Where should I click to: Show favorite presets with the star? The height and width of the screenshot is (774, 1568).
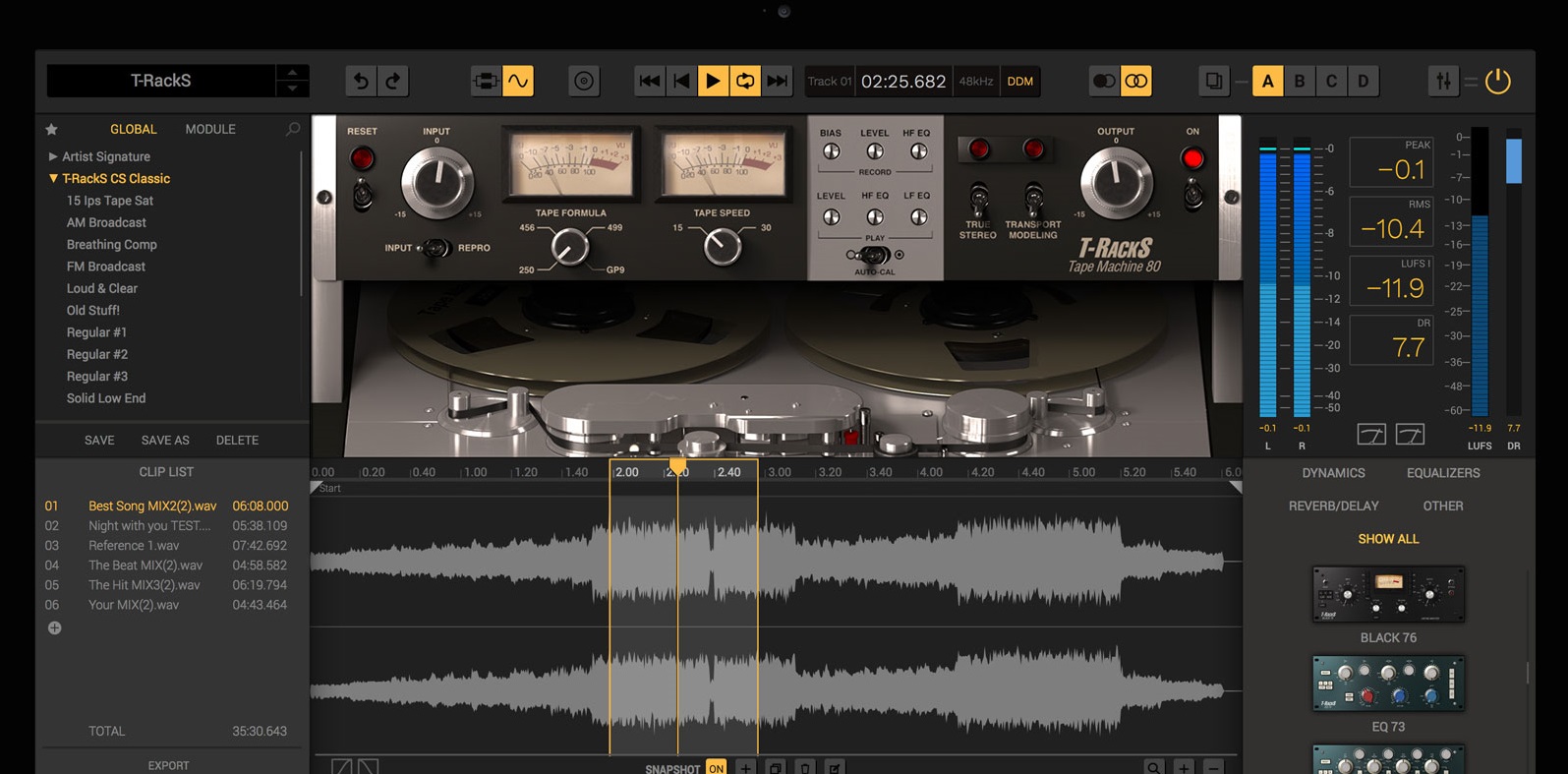click(x=52, y=129)
